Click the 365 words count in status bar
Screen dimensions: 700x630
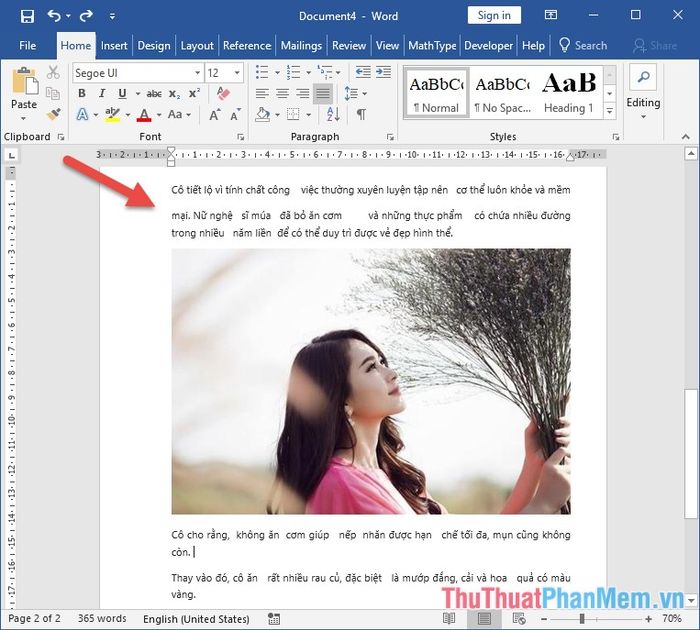tap(104, 619)
